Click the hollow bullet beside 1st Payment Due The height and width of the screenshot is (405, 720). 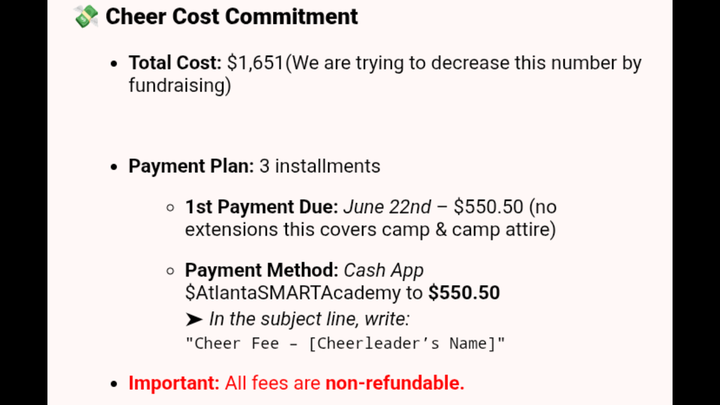tap(170, 208)
